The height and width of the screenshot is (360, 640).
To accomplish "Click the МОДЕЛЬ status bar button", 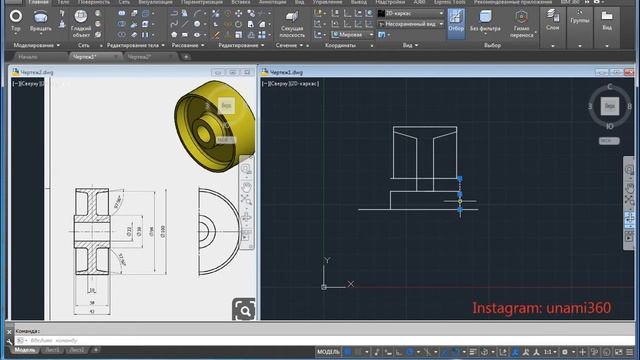I will tap(328, 352).
